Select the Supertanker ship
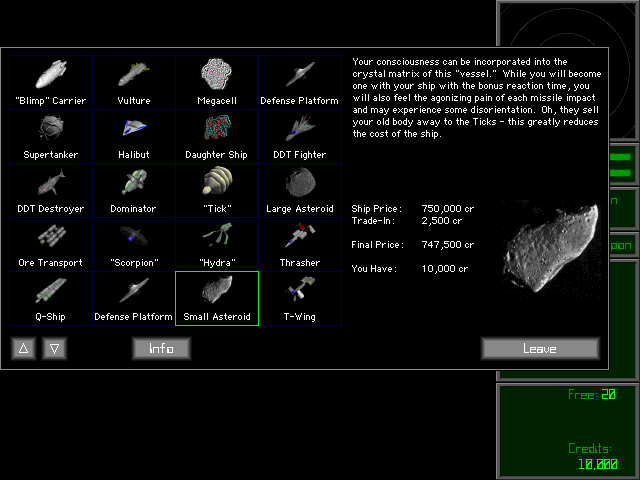This screenshot has width=640, height=480. [x=51, y=136]
